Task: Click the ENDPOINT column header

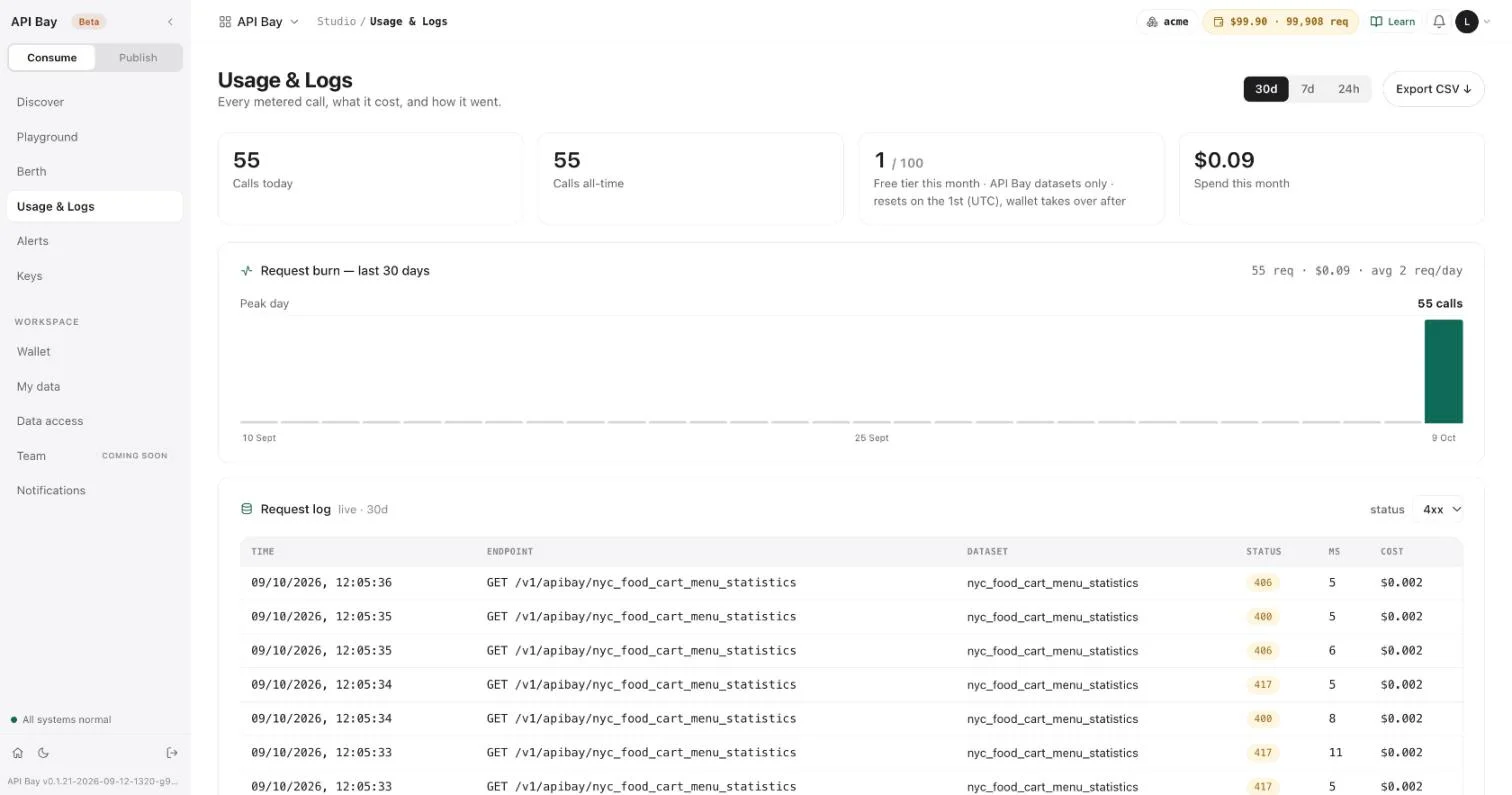Action: coord(509,551)
